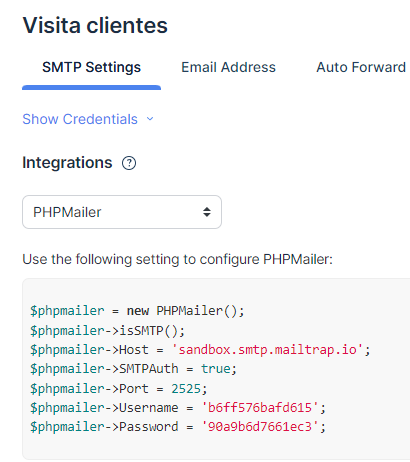
Task: Expand Show Credentials section
Action: [x=88, y=119]
